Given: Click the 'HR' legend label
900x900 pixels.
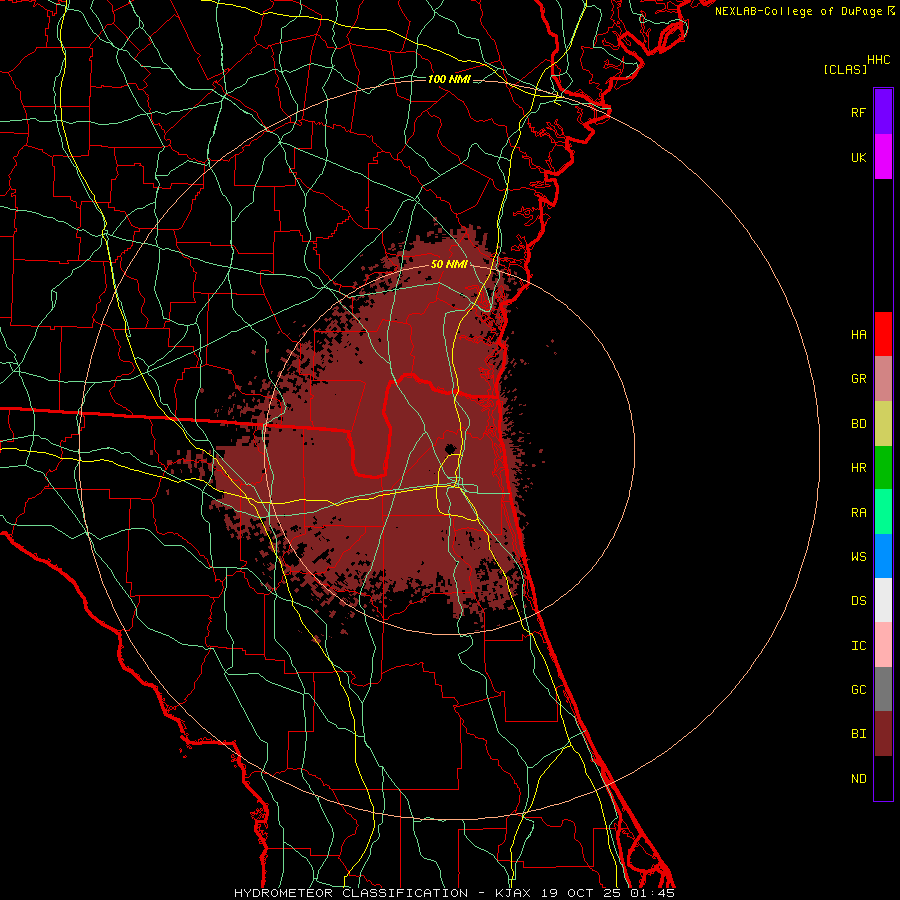Looking at the screenshot, I should [858, 467].
